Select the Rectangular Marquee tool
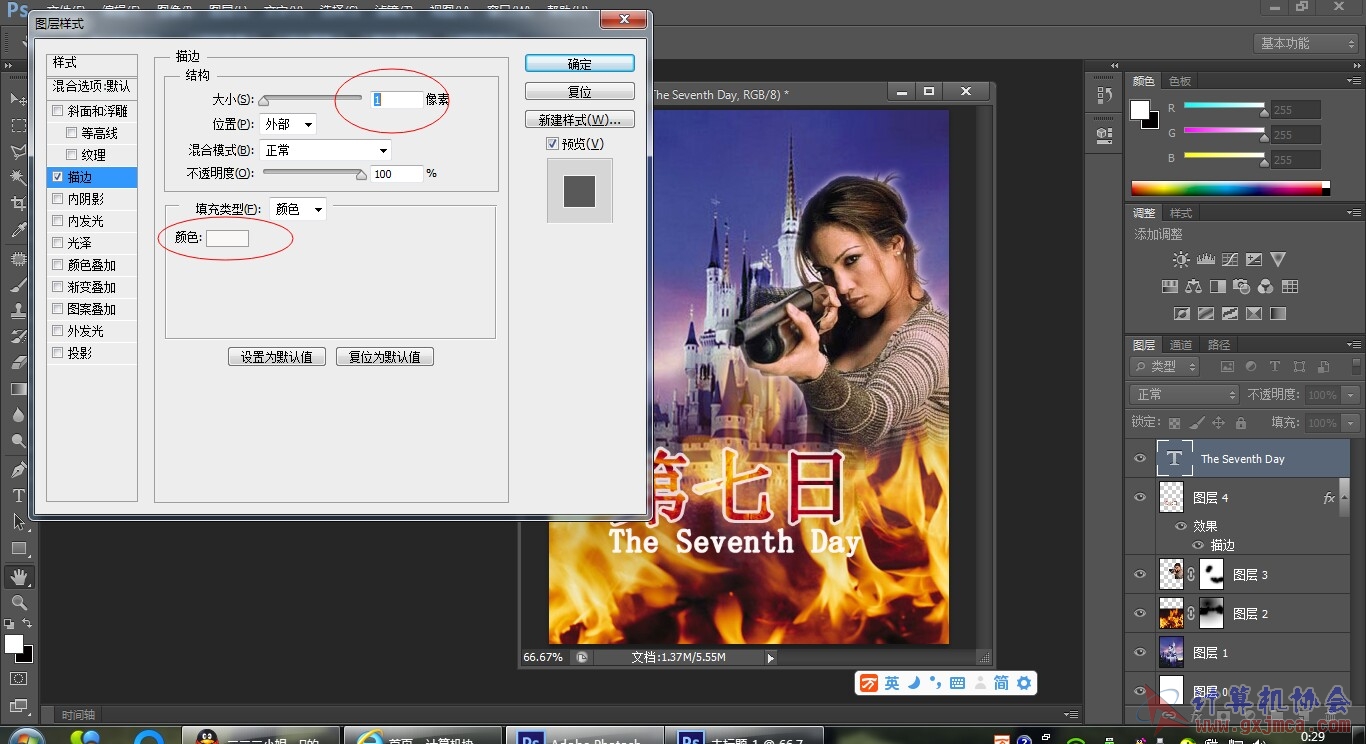The width and height of the screenshot is (1366, 744). 18,126
